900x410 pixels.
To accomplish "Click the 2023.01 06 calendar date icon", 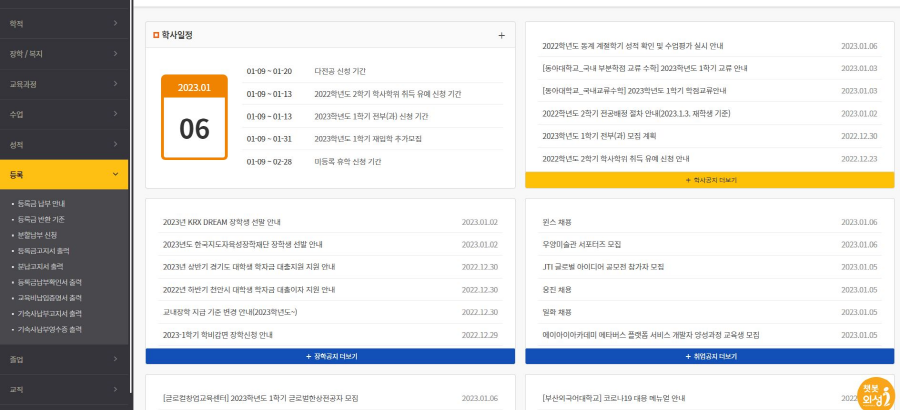I will tap(194, 117).
